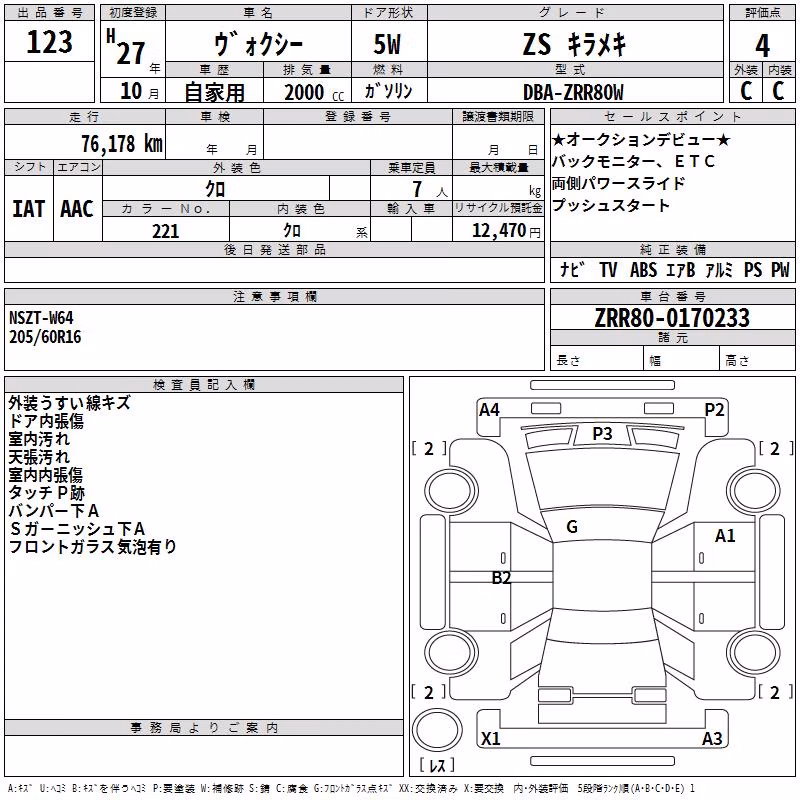Click damage mark A4 on diagram
The height and width of the screenshot is (800, 800).
489,410
